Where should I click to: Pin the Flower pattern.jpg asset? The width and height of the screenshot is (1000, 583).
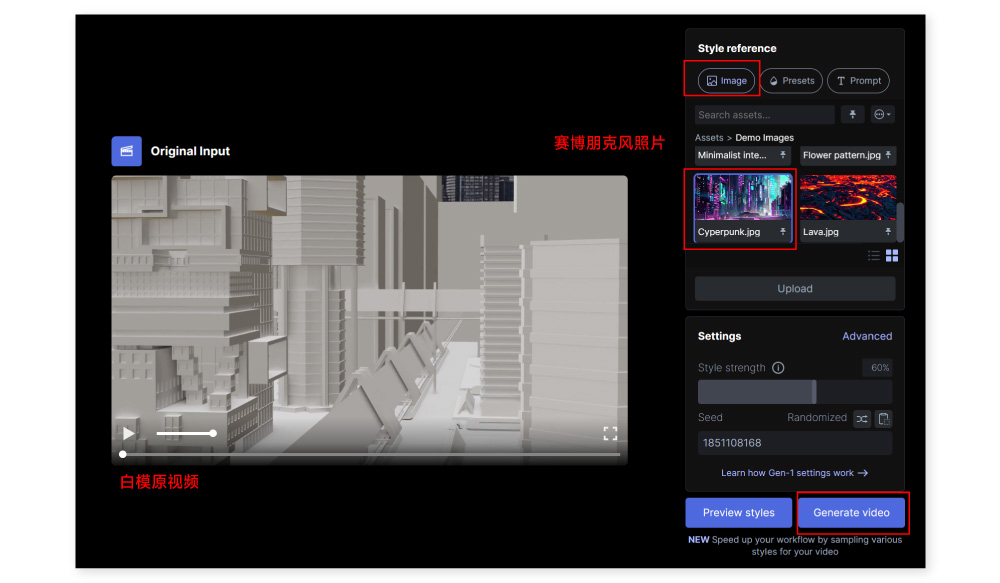(x=888, y=155)
